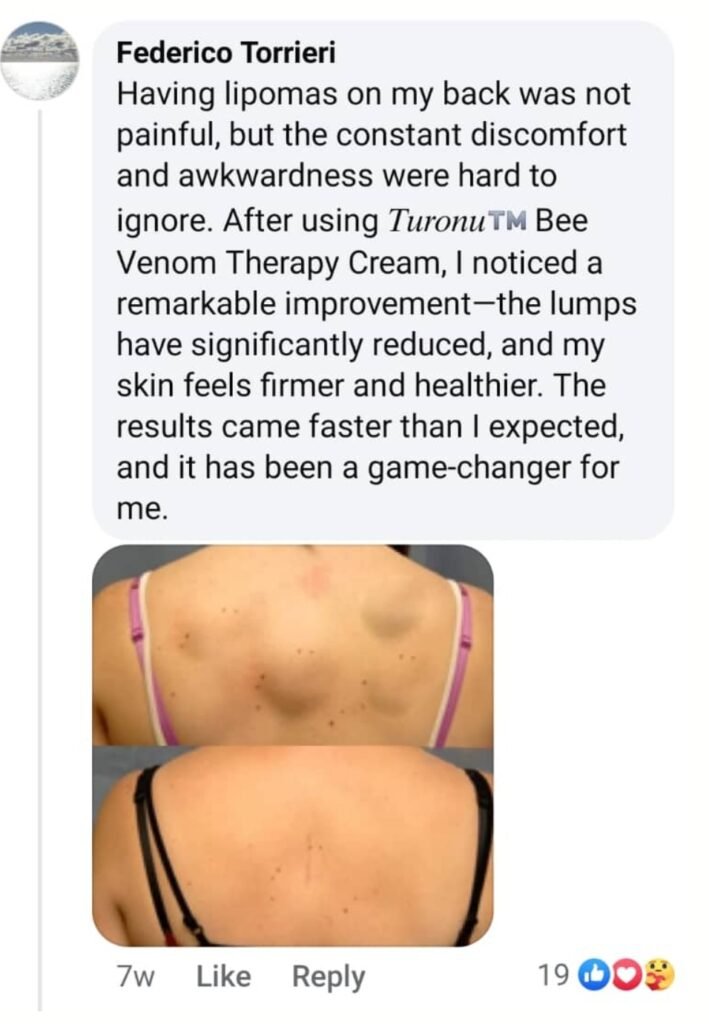709x1024 pixels.
Task: Click the care emoji reaction icon
Action: 657,975
